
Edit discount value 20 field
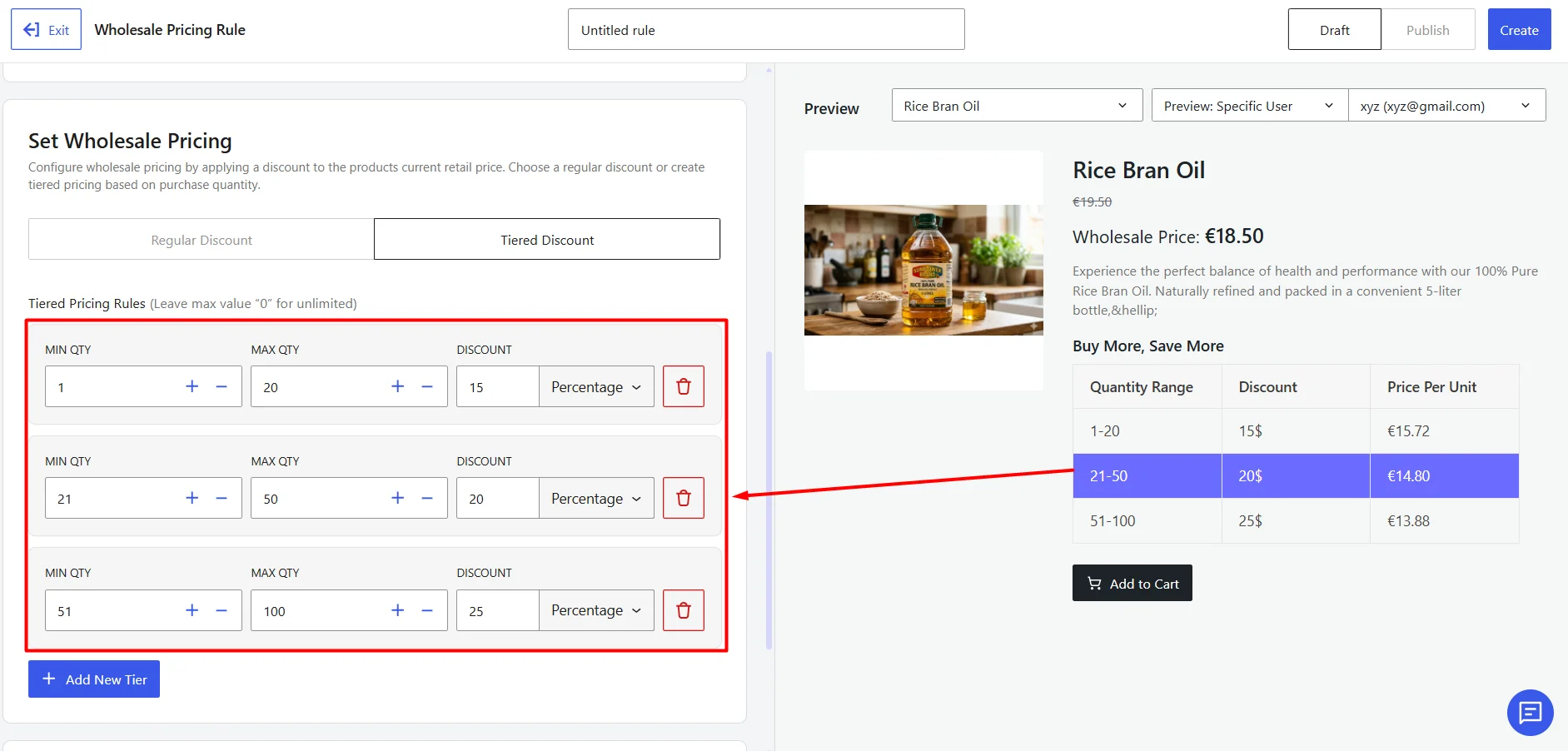click(x=498, y=498)
